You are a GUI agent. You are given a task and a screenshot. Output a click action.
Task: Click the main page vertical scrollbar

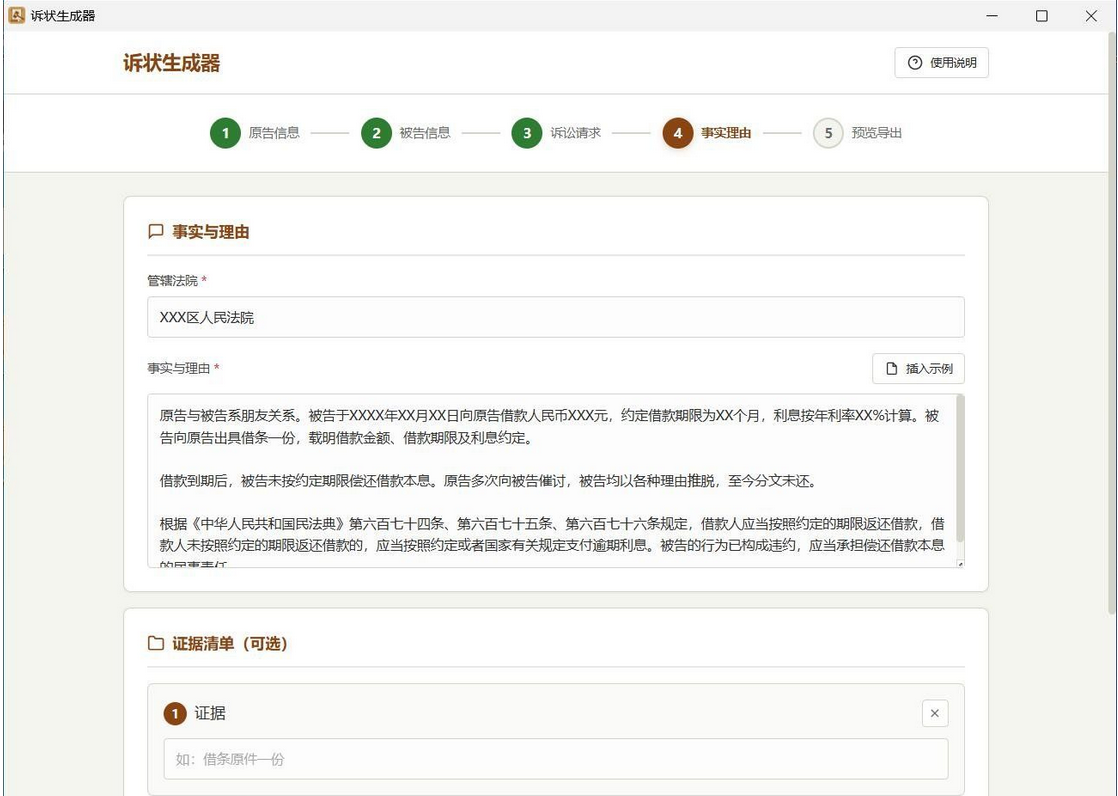point(1112,321)
